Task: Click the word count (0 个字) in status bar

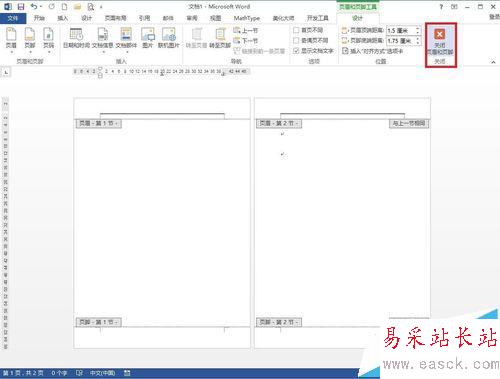Action: (x=59, y=373)
